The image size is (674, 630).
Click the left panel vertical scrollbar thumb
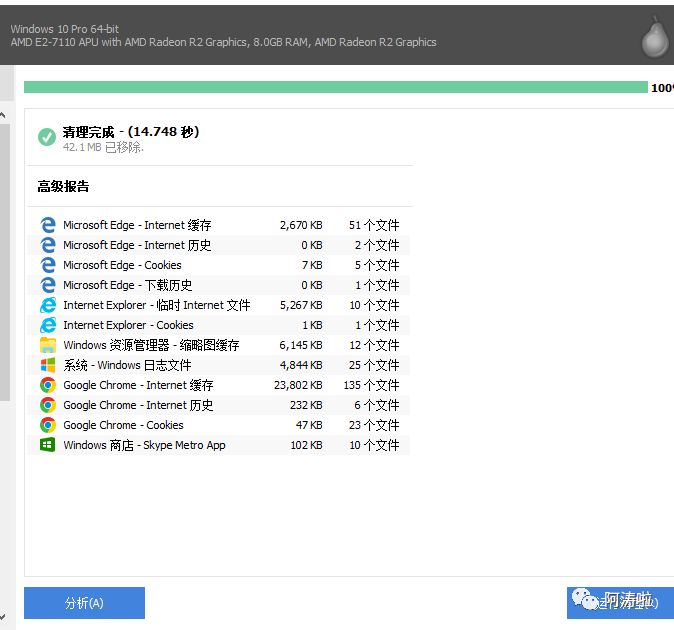tap(4, 263)
